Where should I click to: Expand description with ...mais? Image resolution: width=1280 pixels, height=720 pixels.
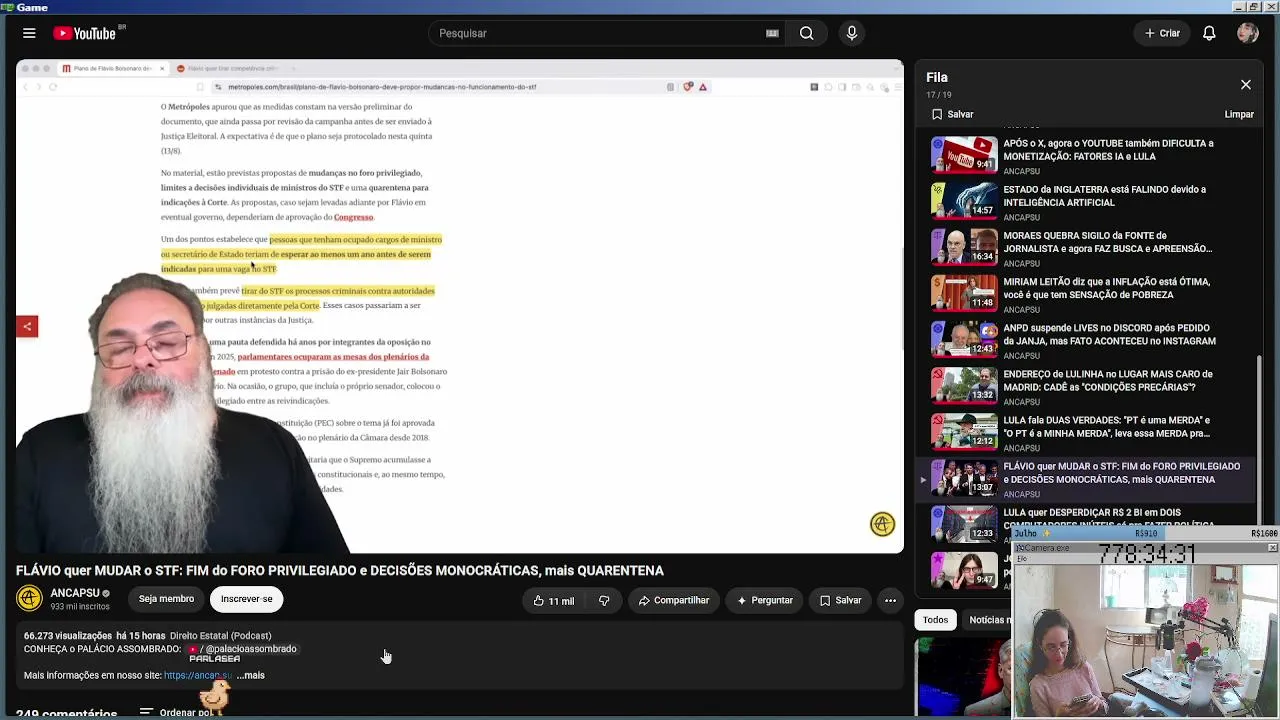pyautogui.click(x=251, y=675)
